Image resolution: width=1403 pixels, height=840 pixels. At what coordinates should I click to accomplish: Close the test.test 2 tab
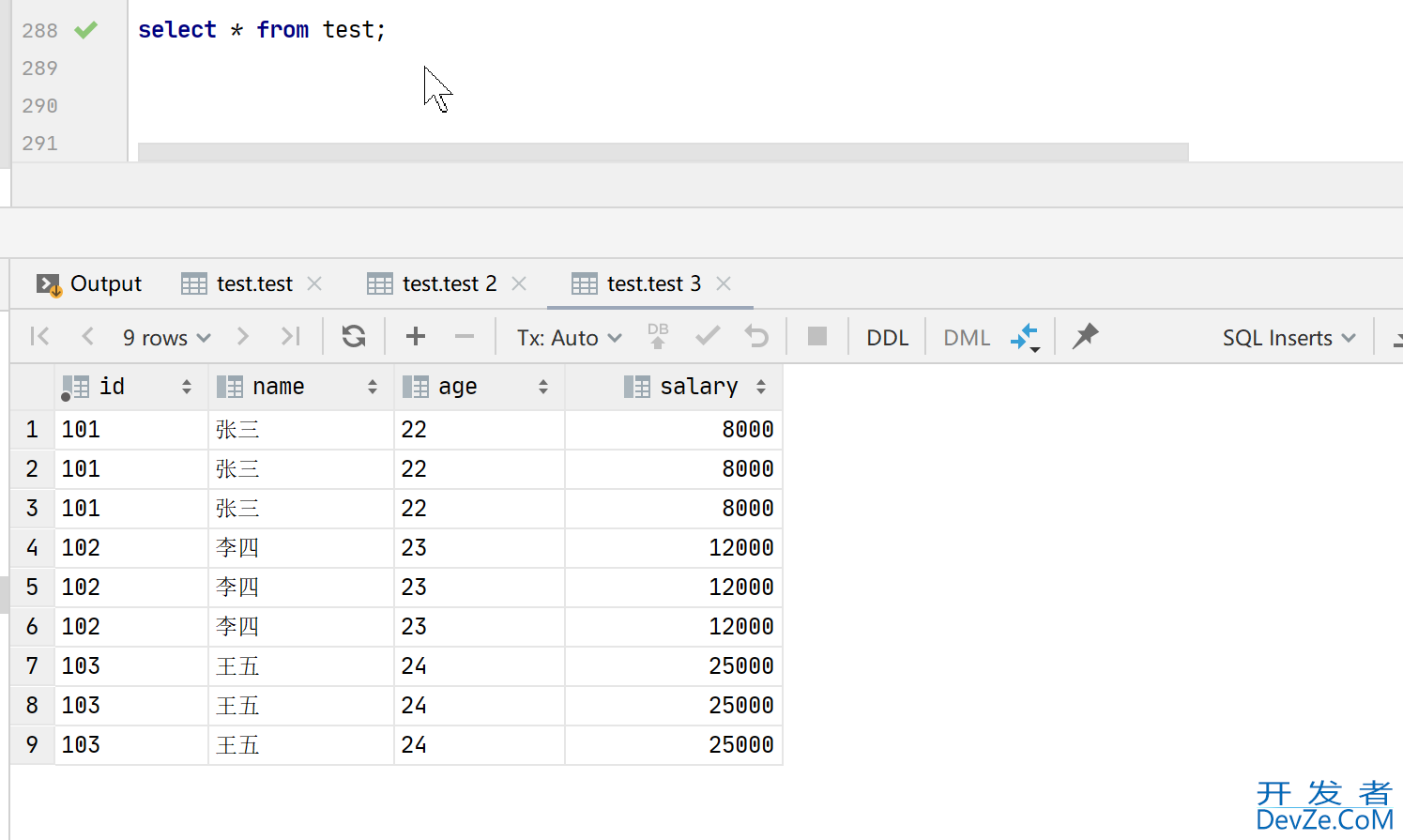click(519, 283)
